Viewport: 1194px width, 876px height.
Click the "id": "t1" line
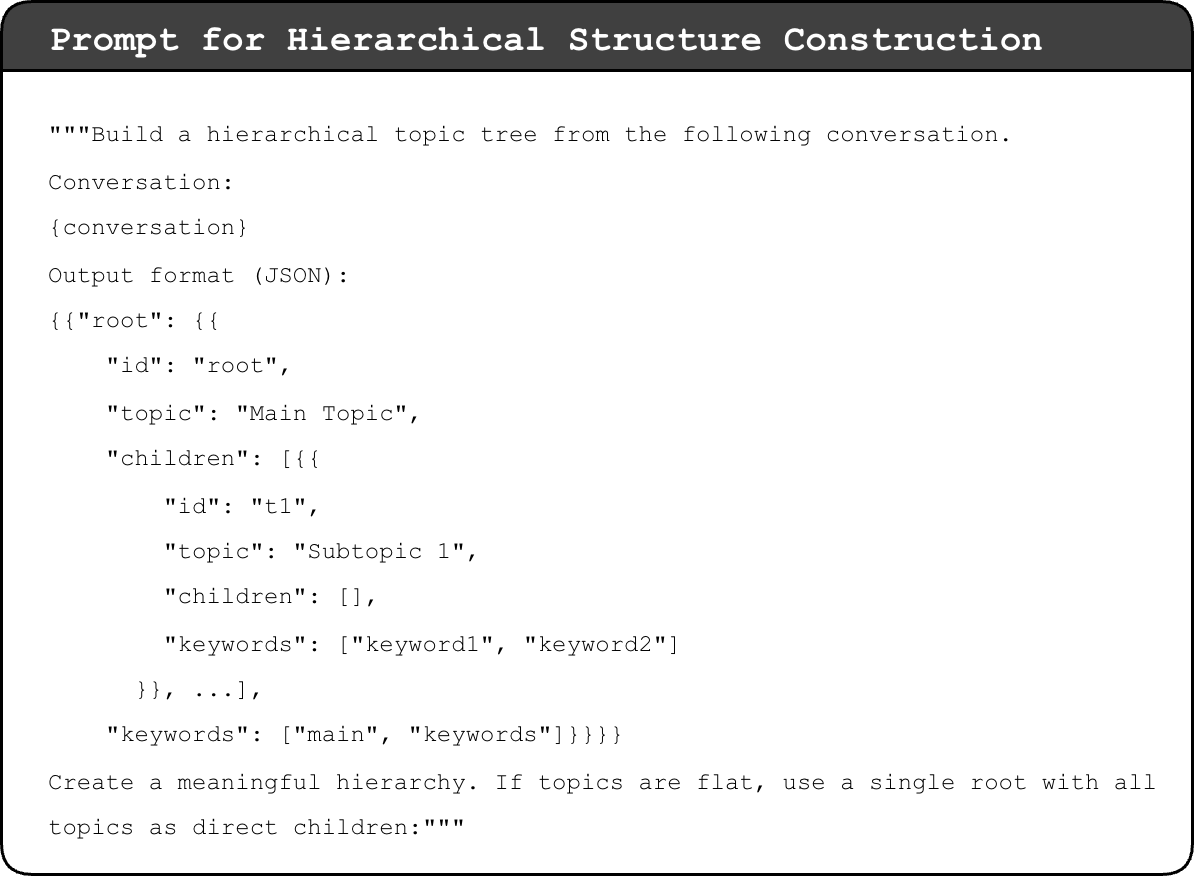(241, 506)
